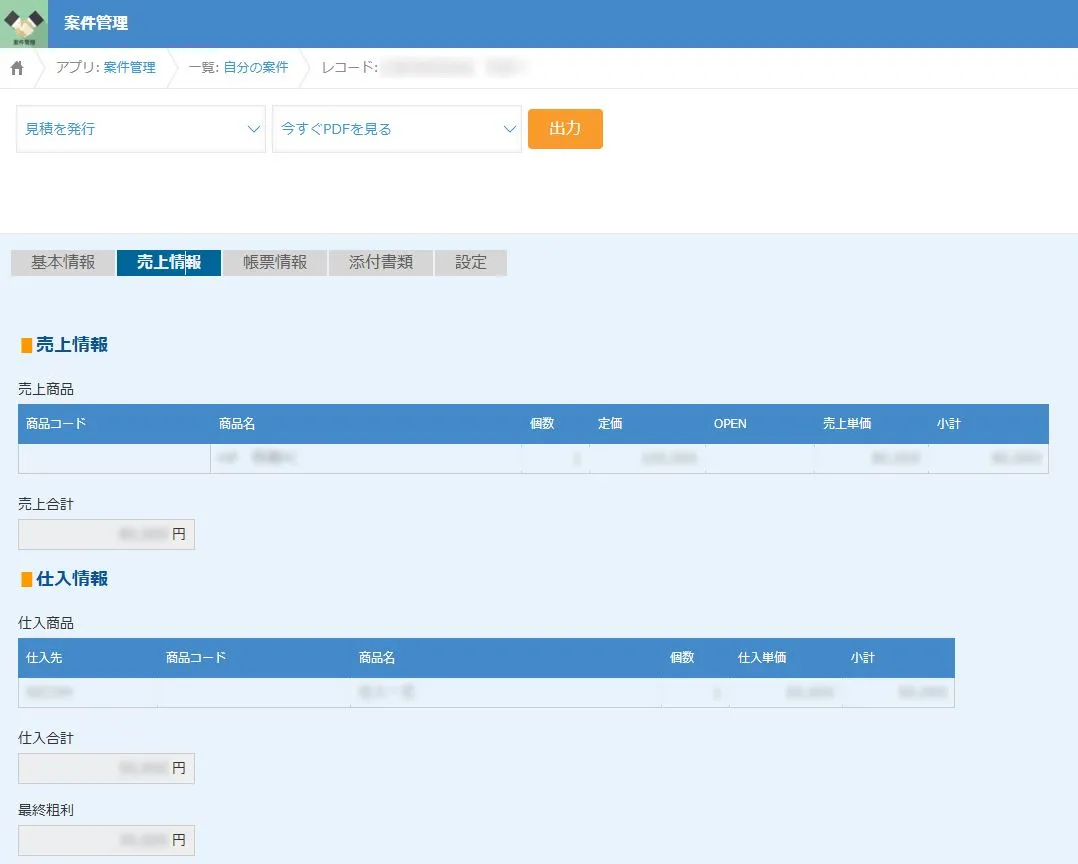
Task: Open the 見積を発行 dropdown
Action: 141,129
